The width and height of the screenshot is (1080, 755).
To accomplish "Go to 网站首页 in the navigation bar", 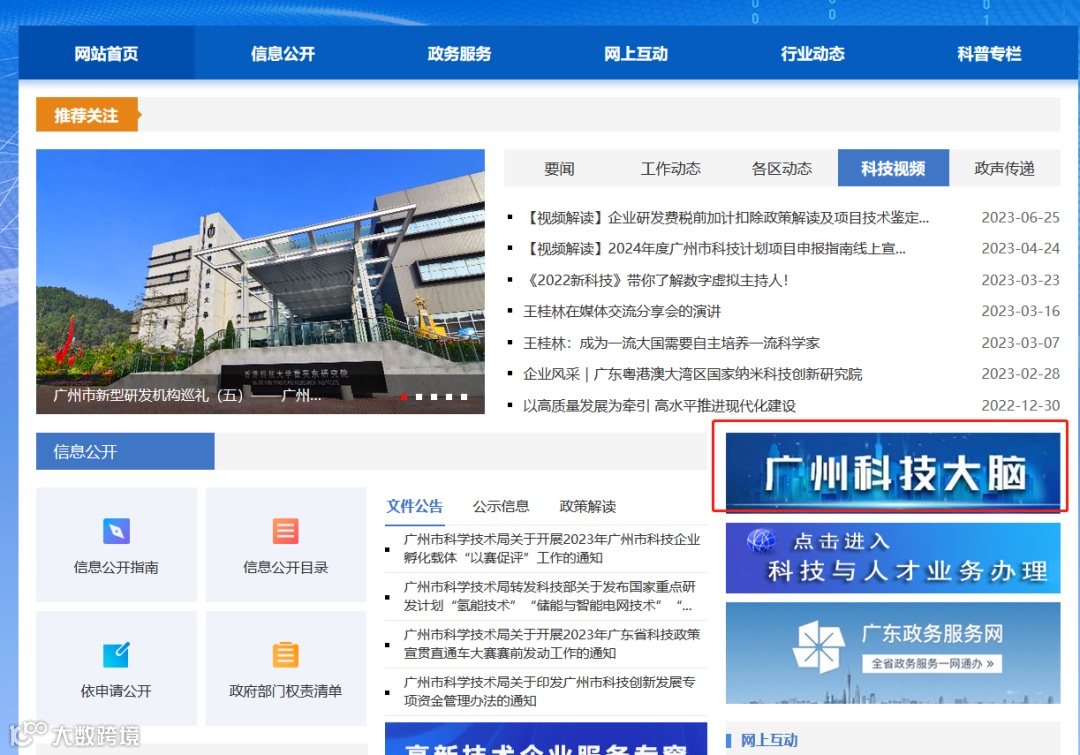I will pyautogui.click(x=106, y=54).
